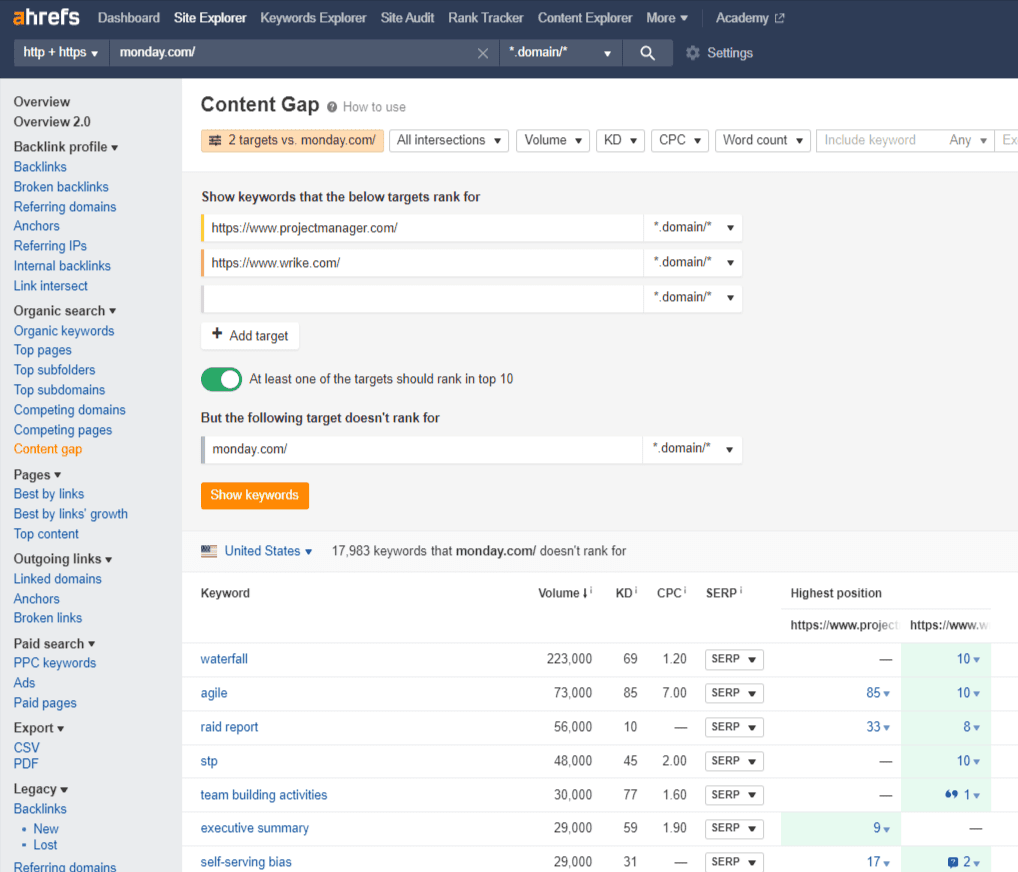Go to the Dashboard tab
The image size is (1018, 872).
coord(129,18)
